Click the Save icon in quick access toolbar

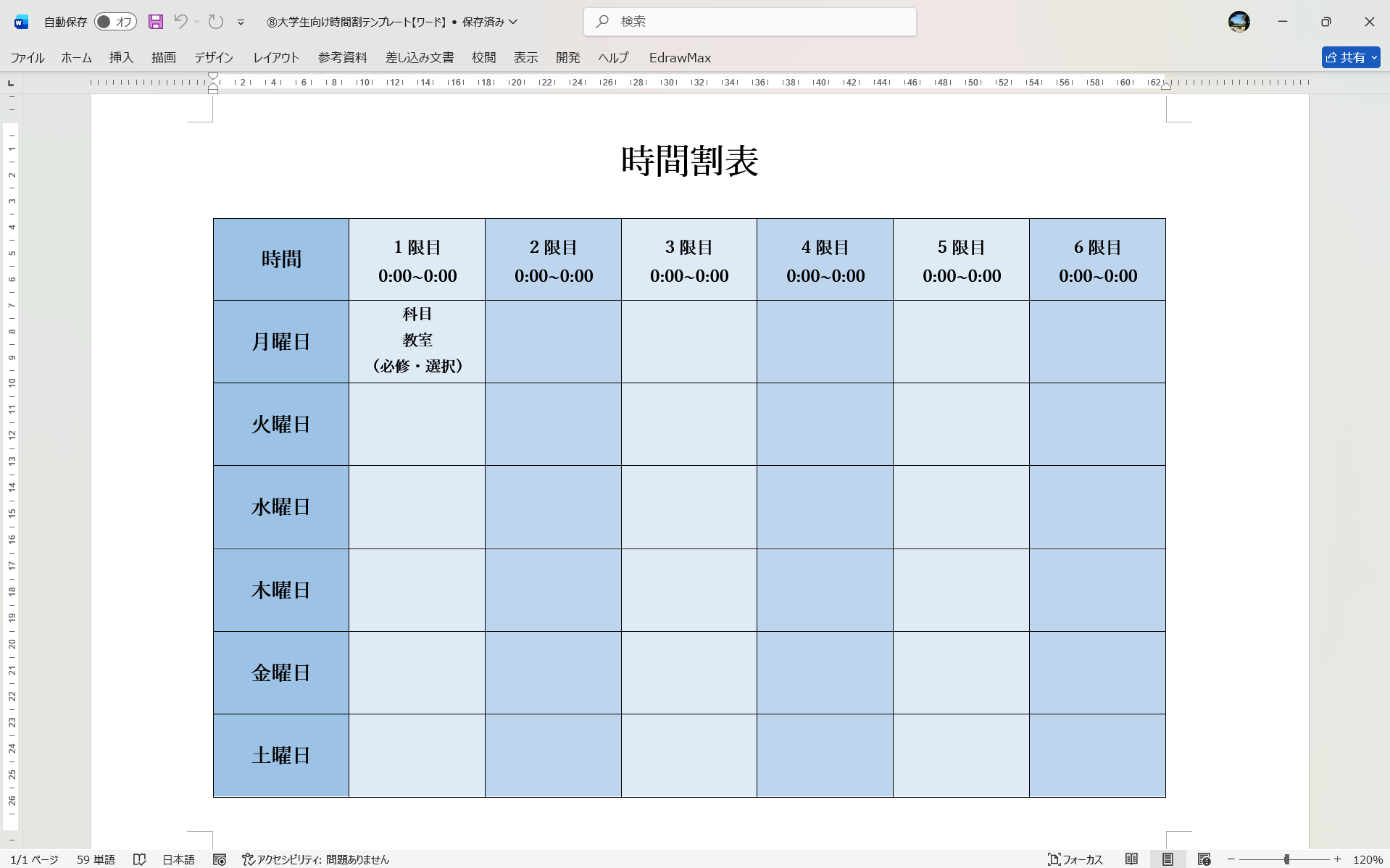pyautogui.click(x=156, y=22)
